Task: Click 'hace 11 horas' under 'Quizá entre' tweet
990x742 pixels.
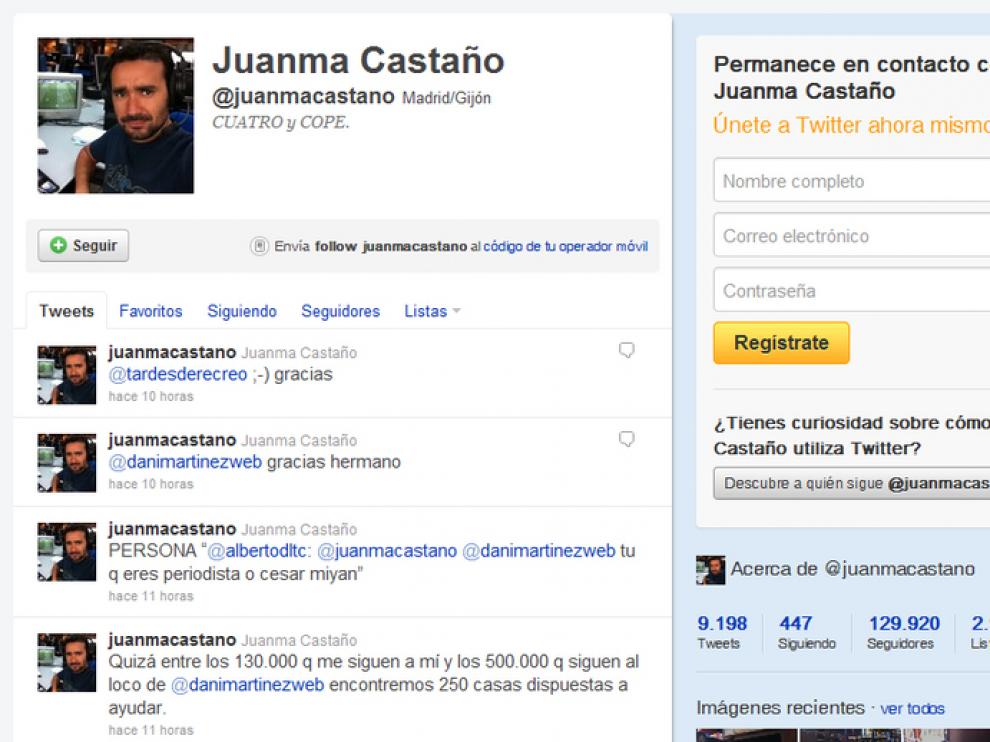Action: click(151, 730)
